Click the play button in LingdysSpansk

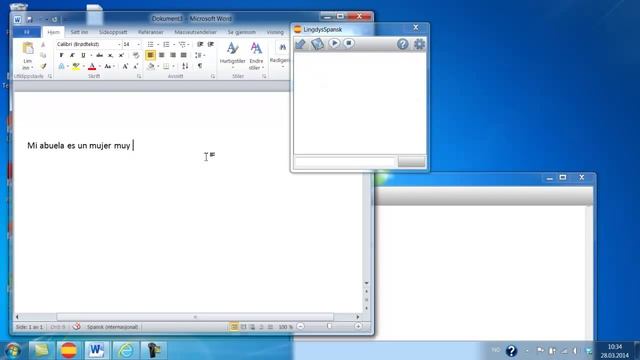point(334,43)
